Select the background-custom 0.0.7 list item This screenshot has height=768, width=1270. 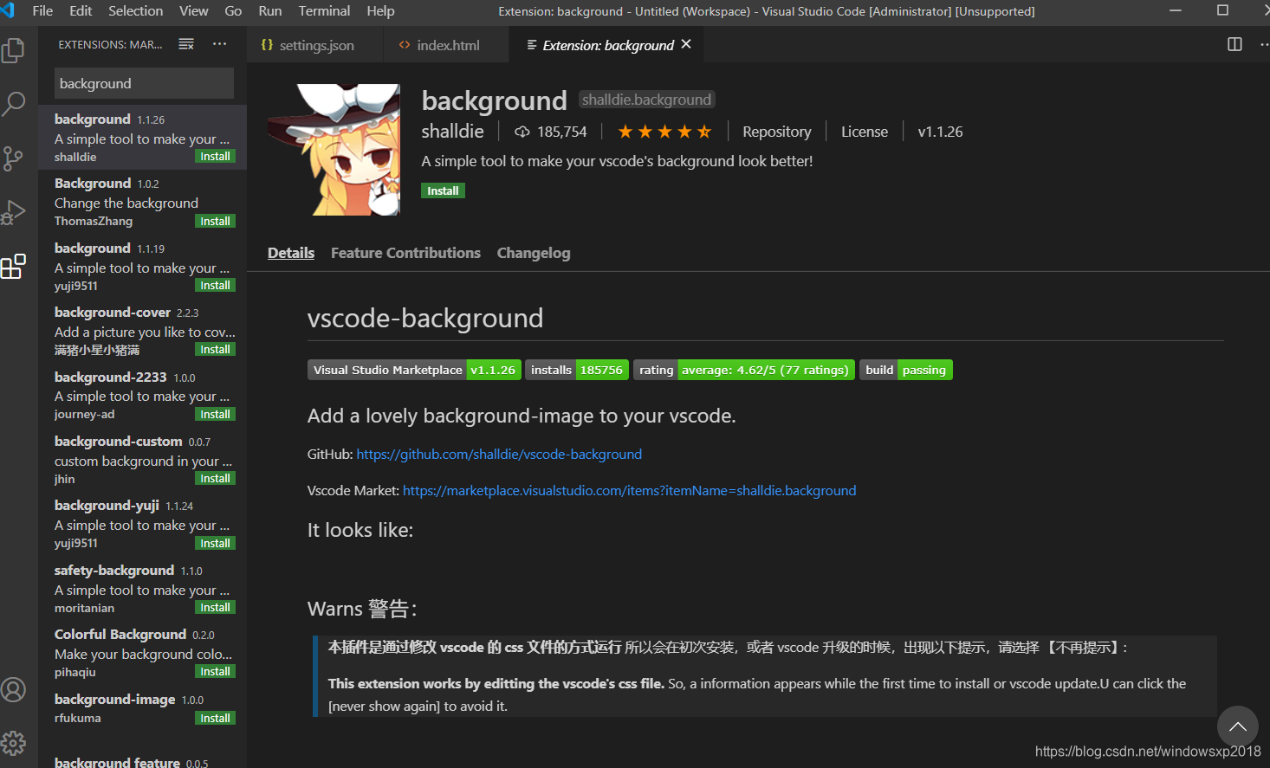click(142, 460)
